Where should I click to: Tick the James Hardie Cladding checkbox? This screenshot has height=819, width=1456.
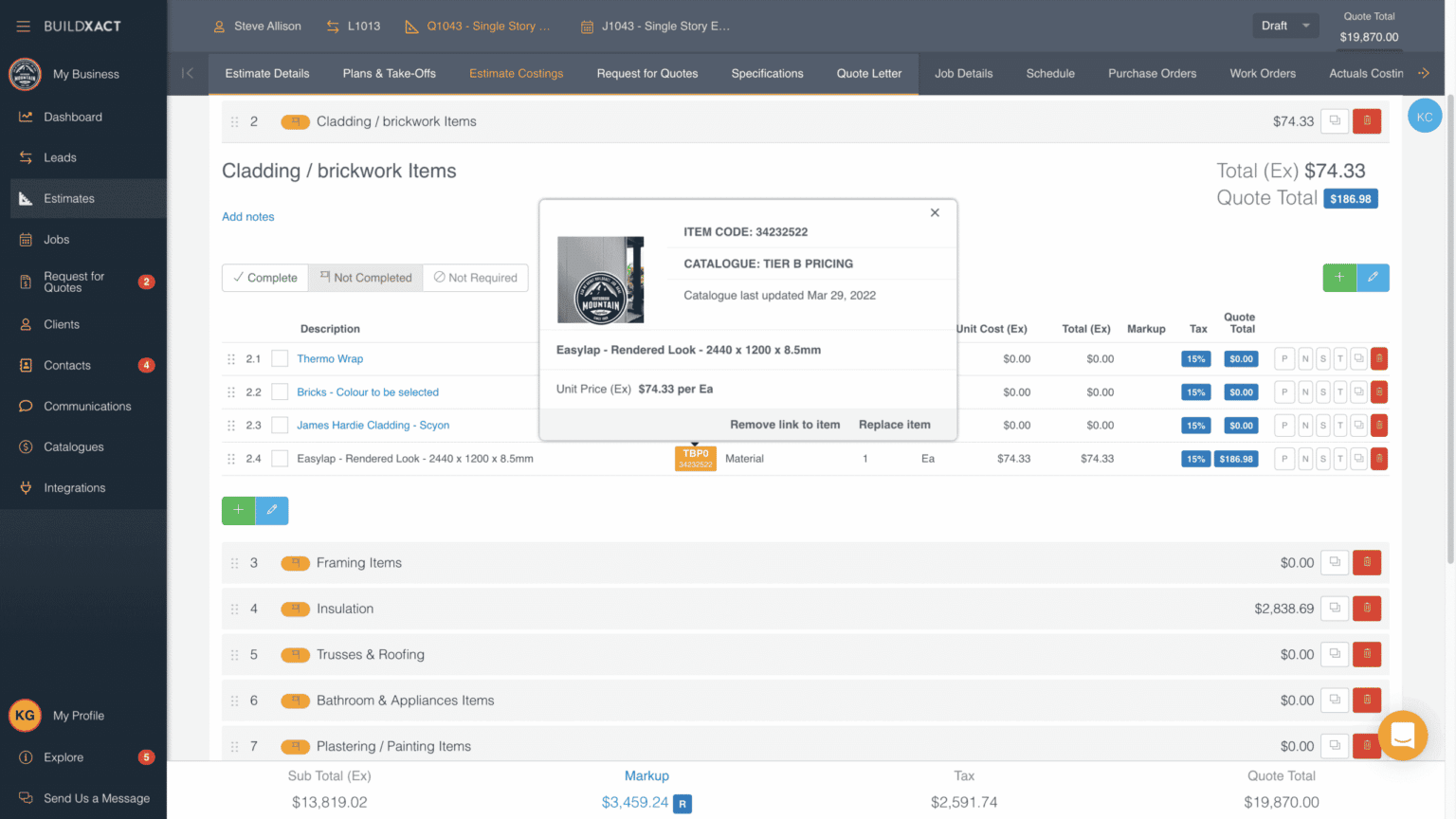coord(280,425)
